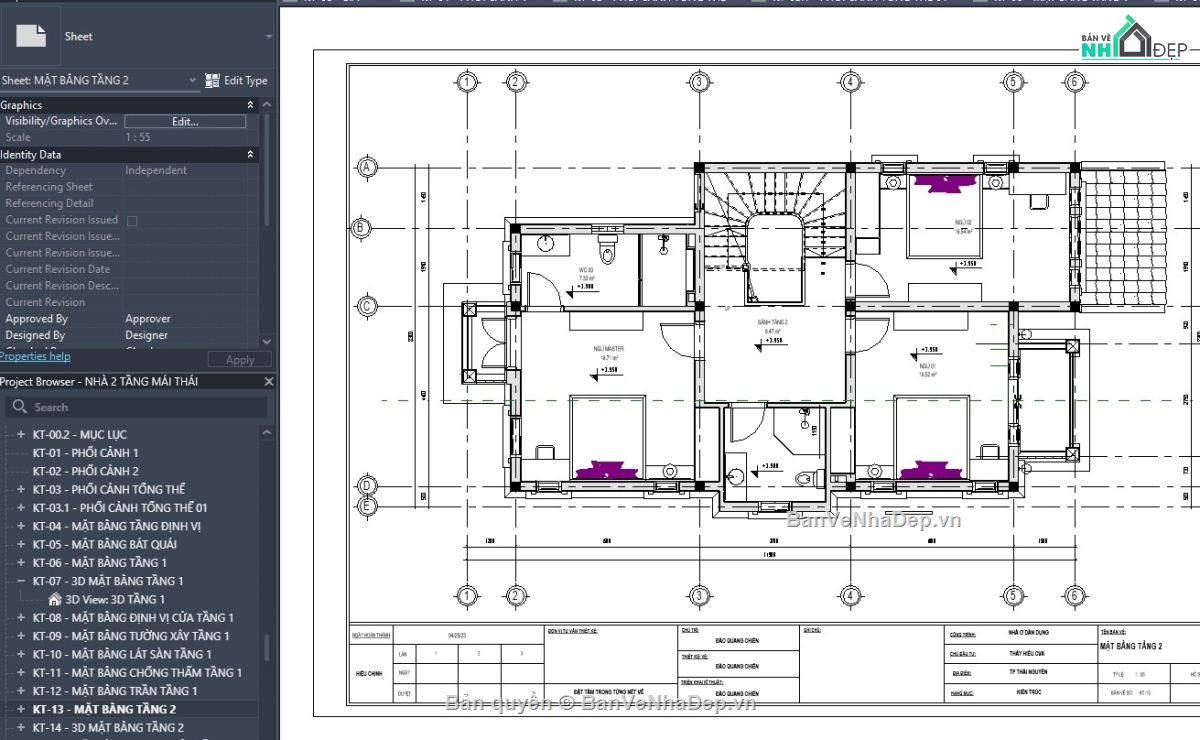Collapse the Identity Data section
1200x740 pixels.
[250, 155]
